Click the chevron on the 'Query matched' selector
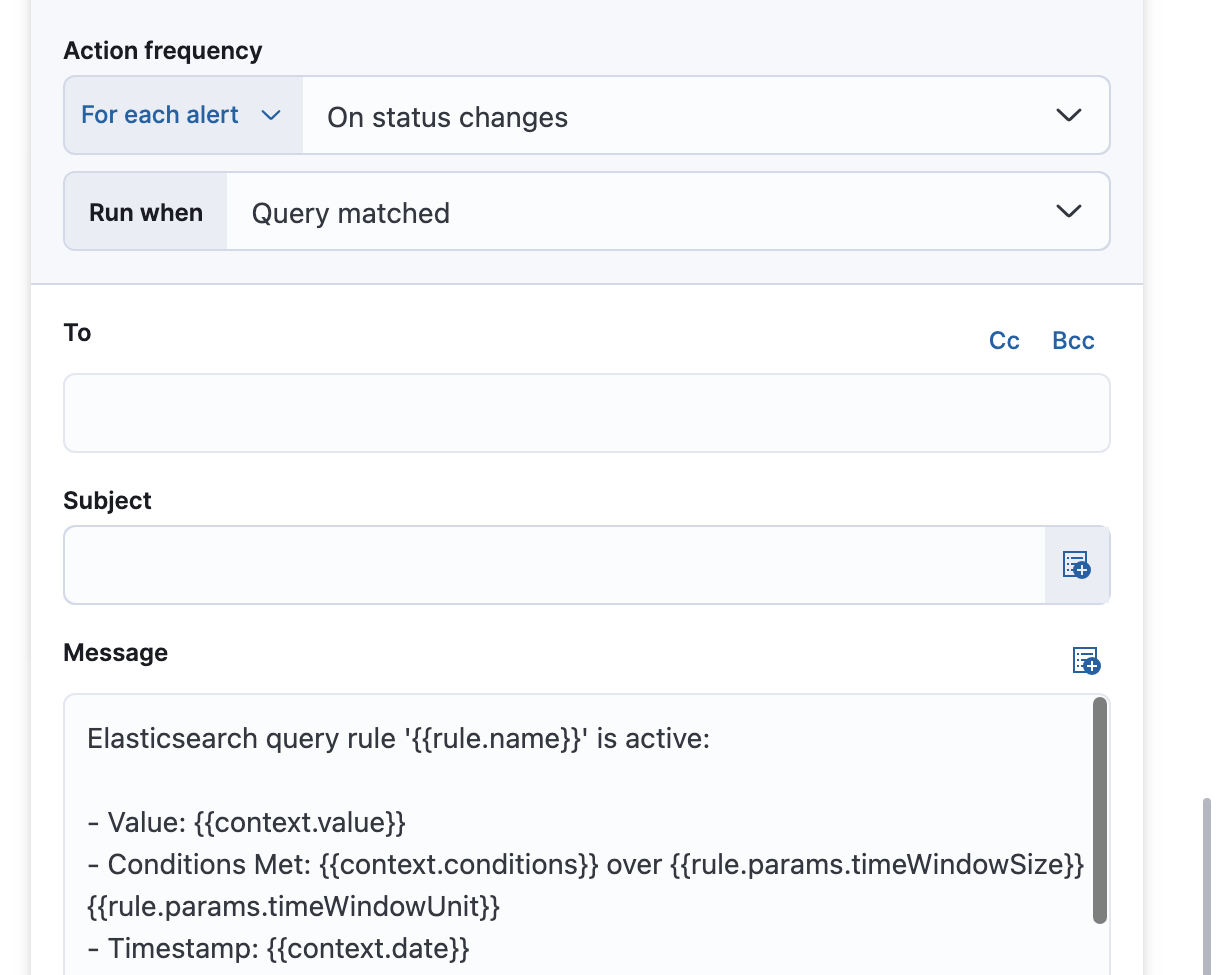Screen dimensions: 1223x975 [1068, 211]
